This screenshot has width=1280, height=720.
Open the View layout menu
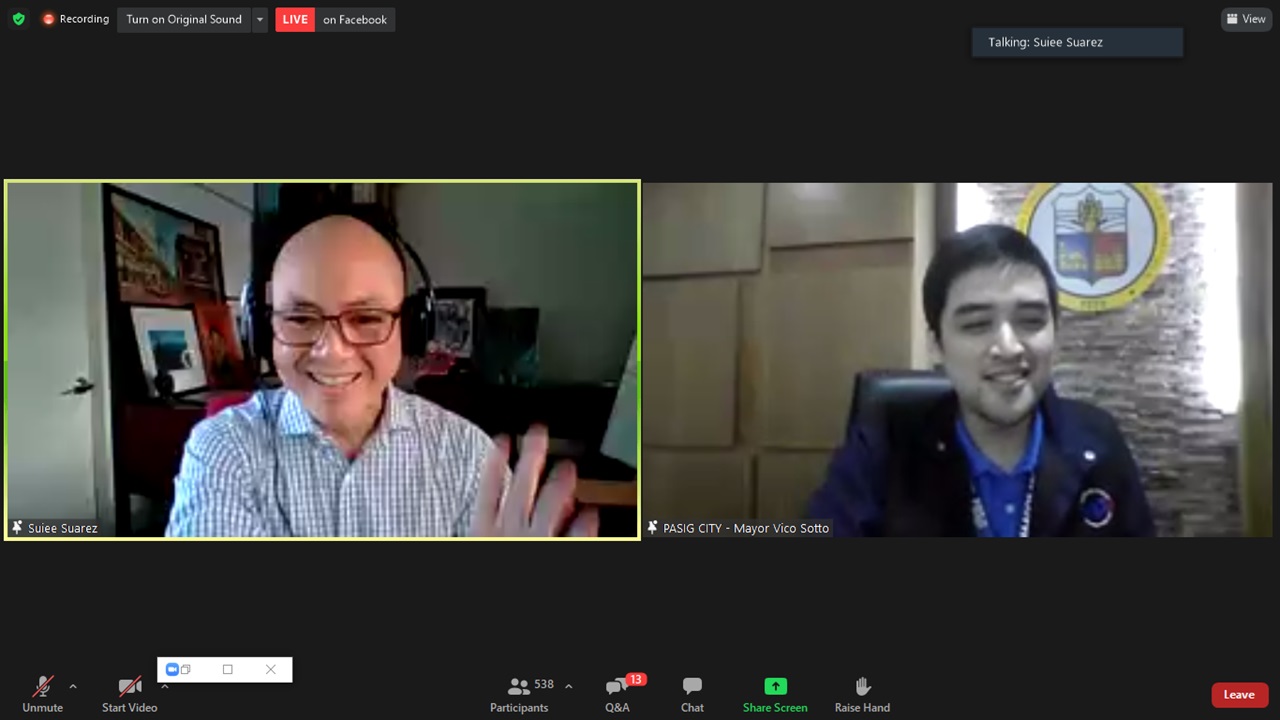coord(1246,19)
